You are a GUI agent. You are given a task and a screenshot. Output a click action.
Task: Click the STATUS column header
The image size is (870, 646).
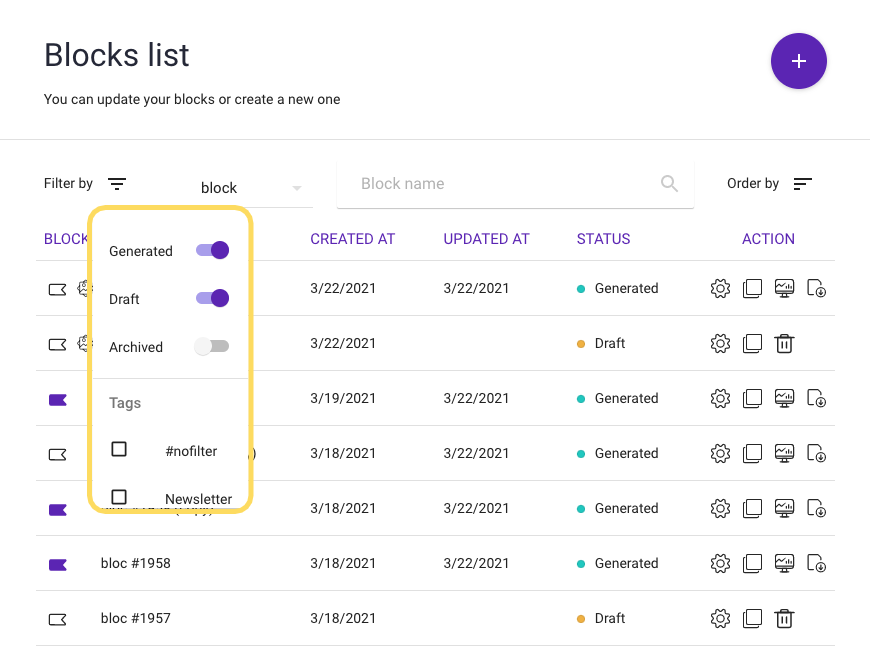coord(603,239)
